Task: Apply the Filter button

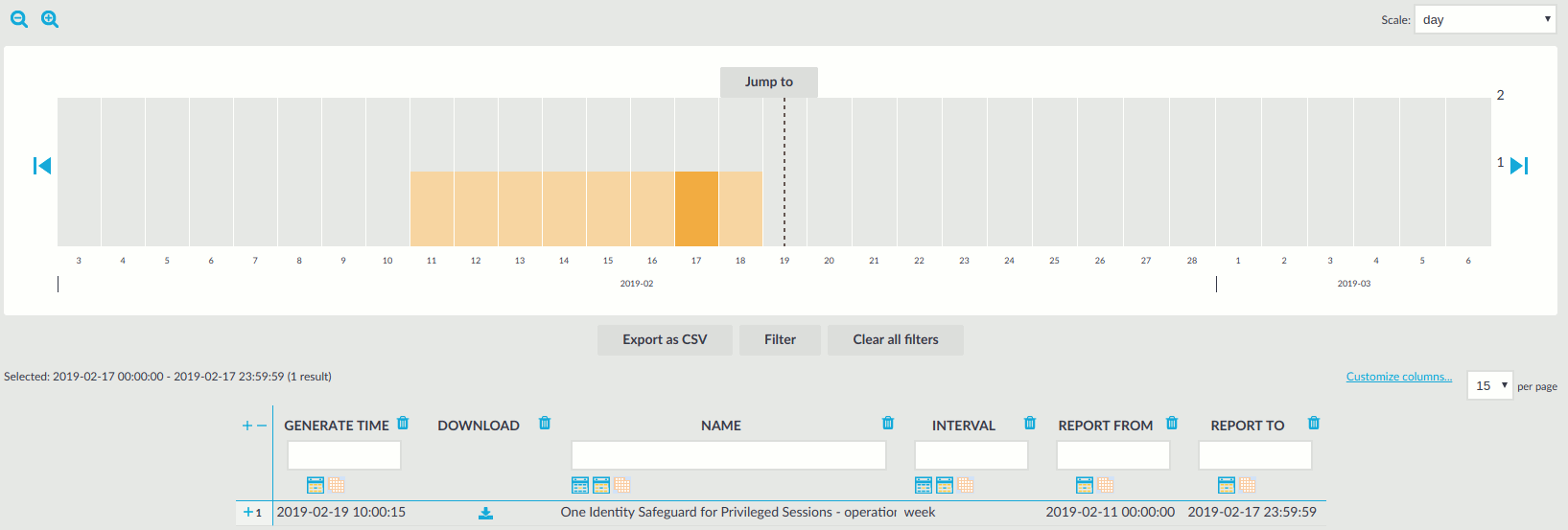Action: click(780, 339)
